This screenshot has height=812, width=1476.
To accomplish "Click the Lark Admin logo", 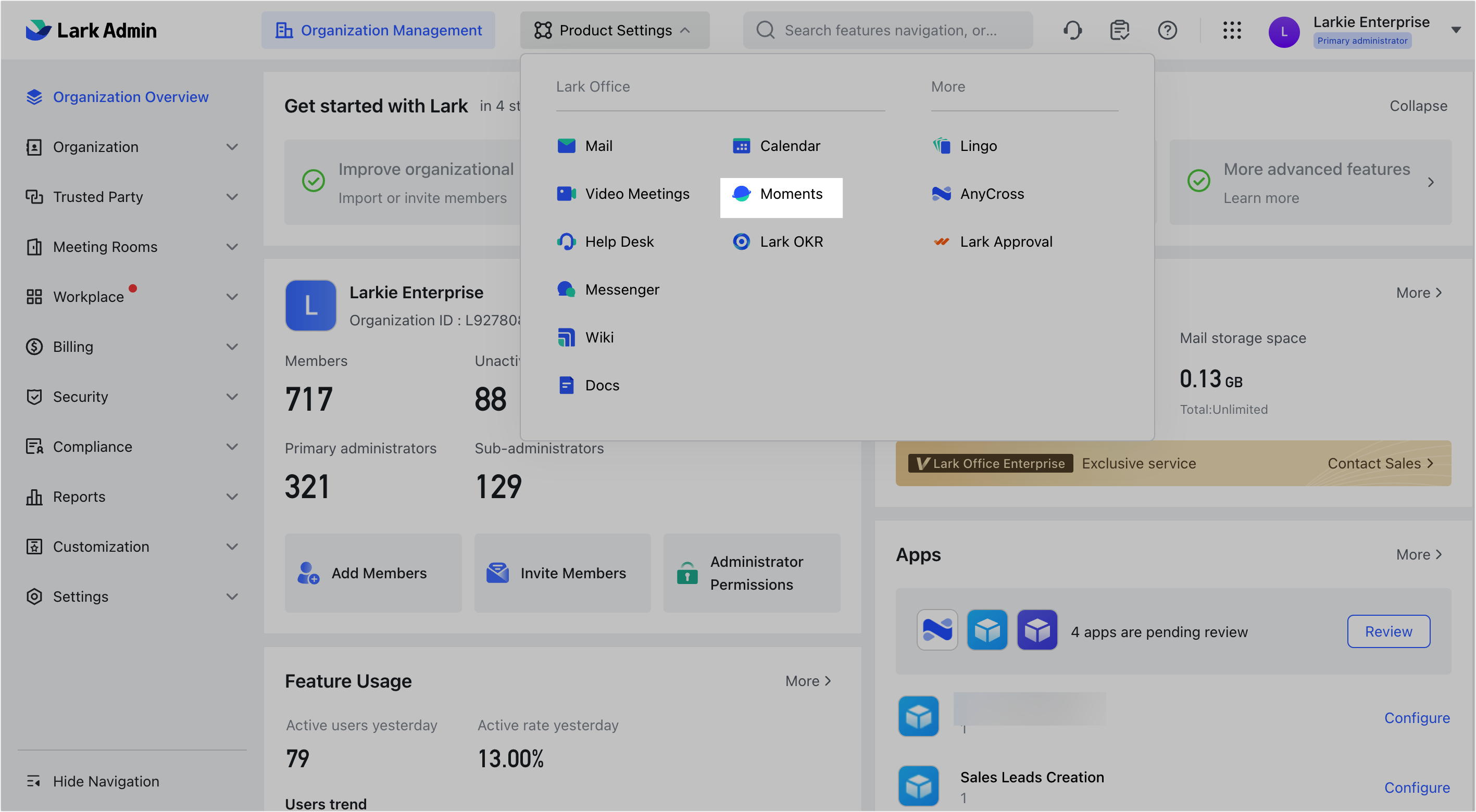I will click(x=91, y=30).
